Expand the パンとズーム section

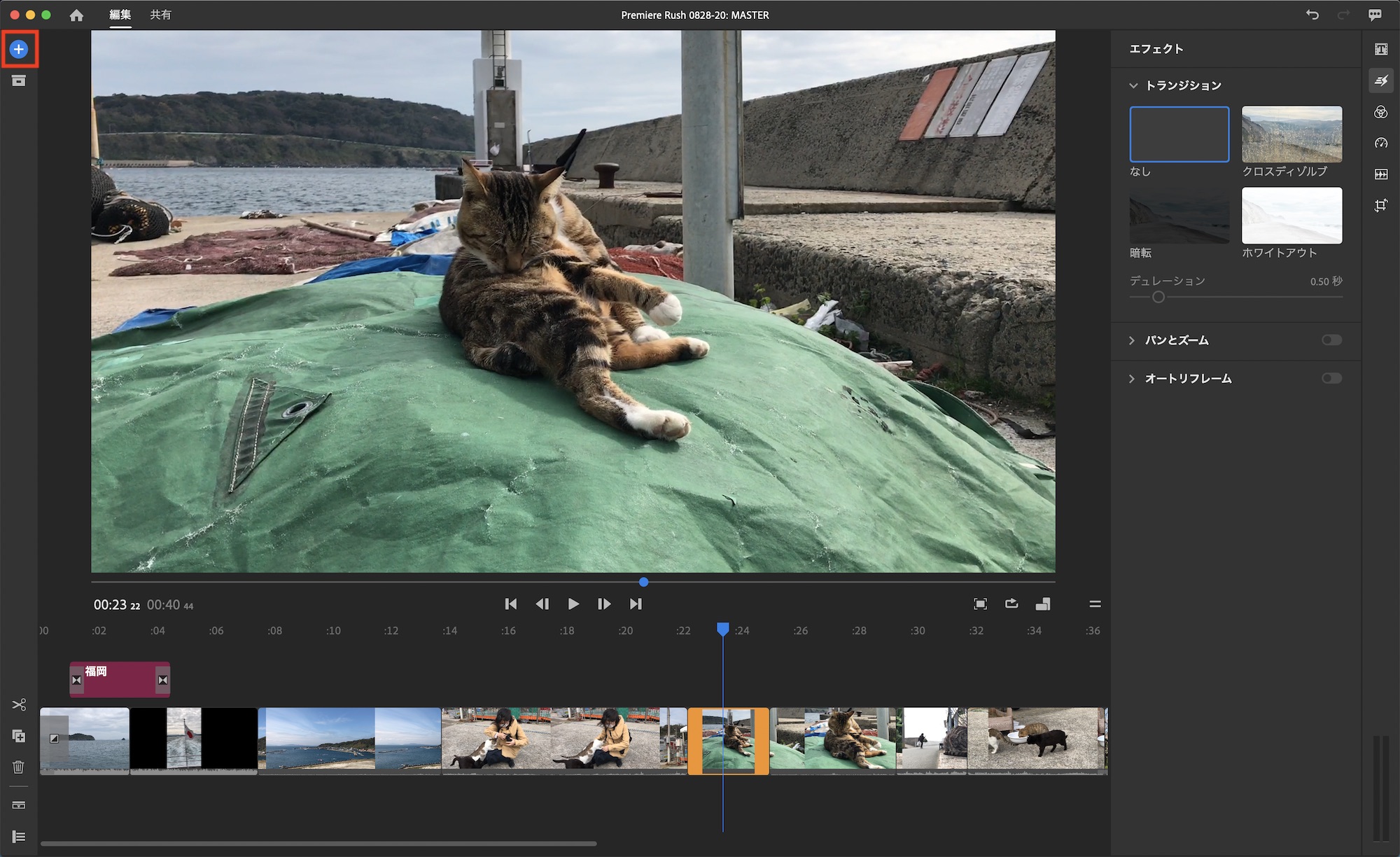[x=1133, y=340]
